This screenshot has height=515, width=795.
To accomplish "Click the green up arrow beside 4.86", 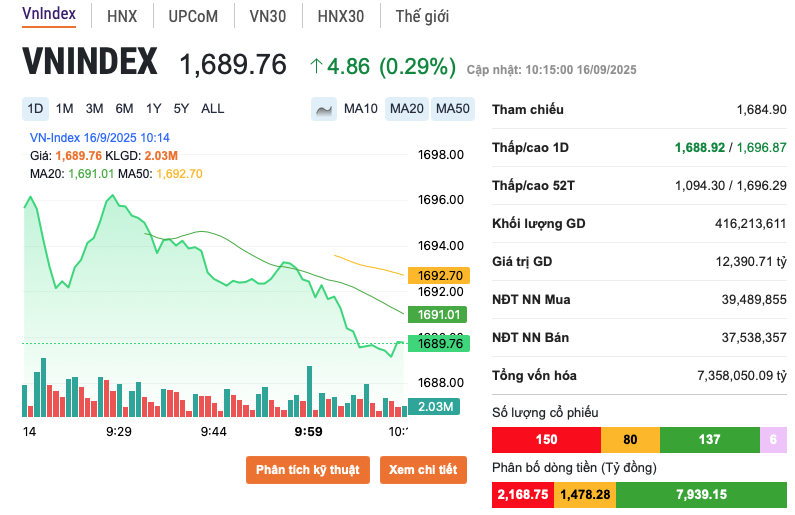I will pos(316,66).
